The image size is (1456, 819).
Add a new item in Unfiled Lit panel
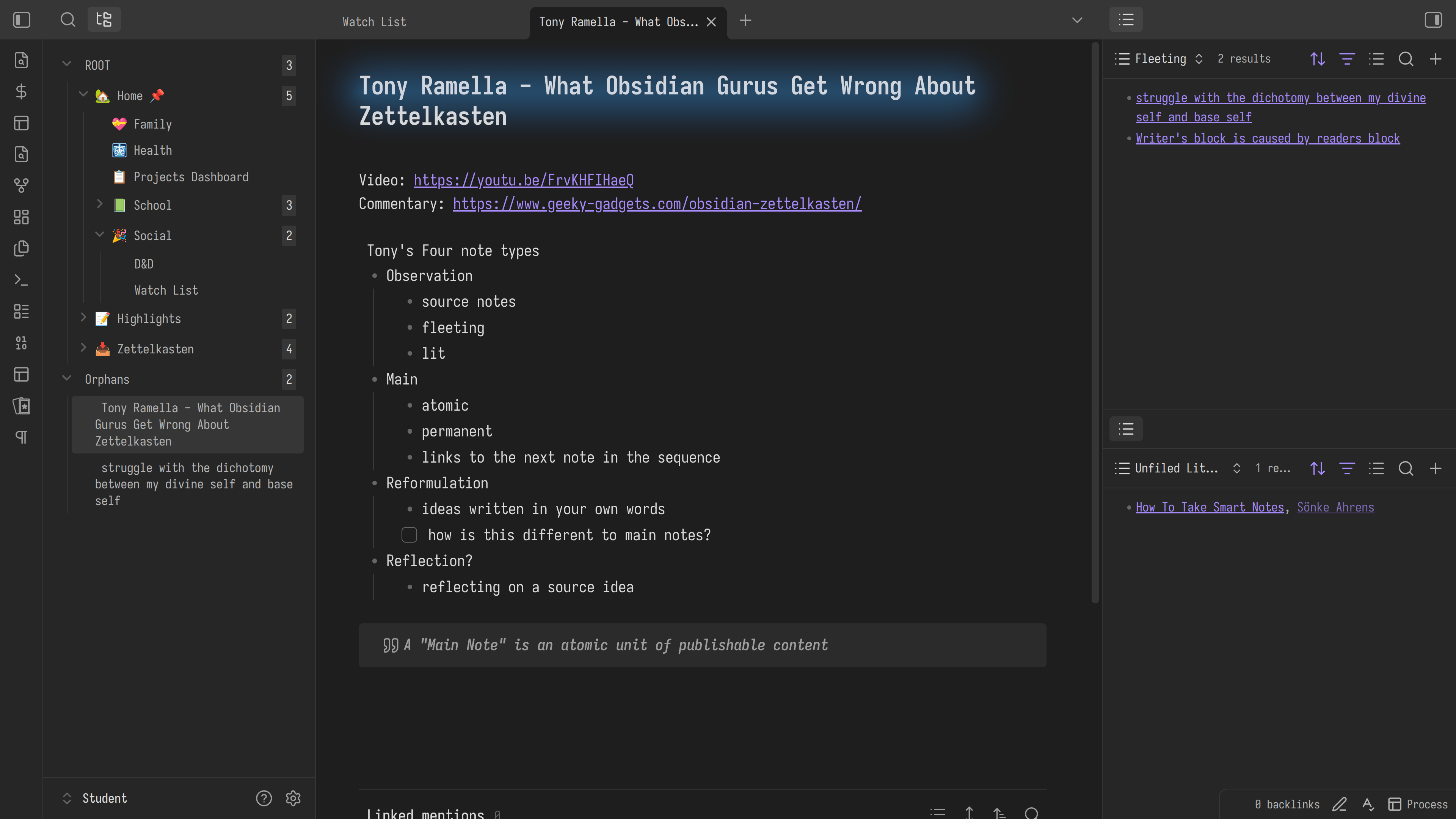(x=1435, y=469)
